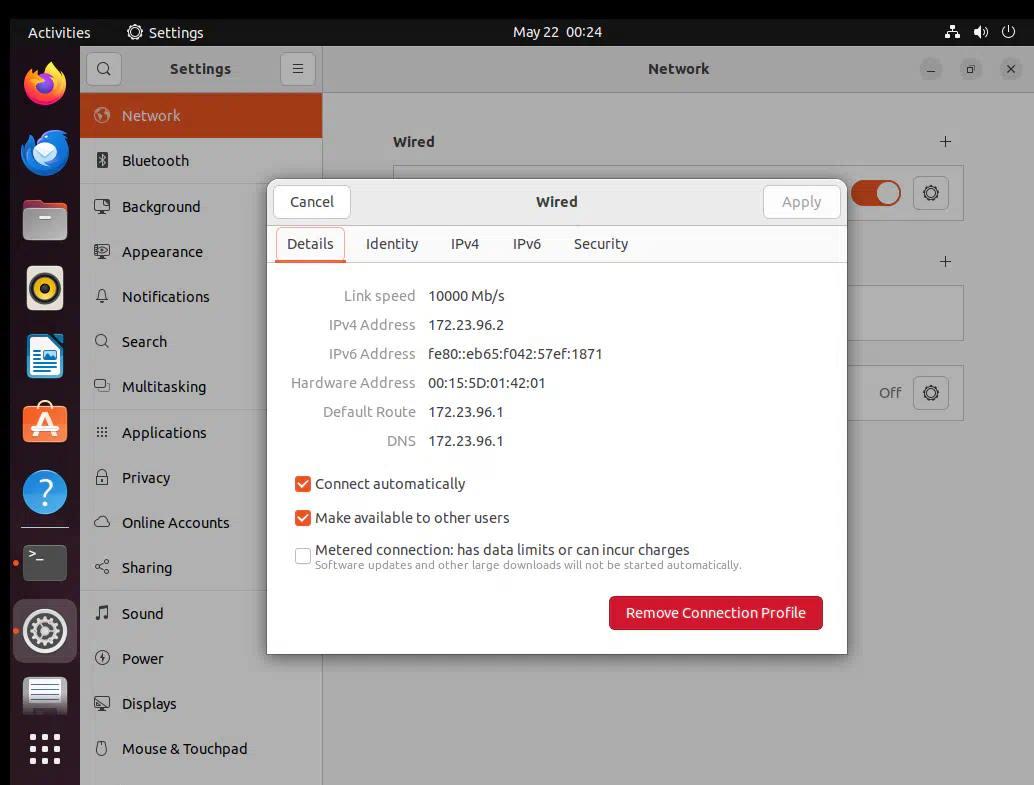Open the clock and calendar menu
The height and width of the screenshot is (785, 1034).
tap(557, 32)
